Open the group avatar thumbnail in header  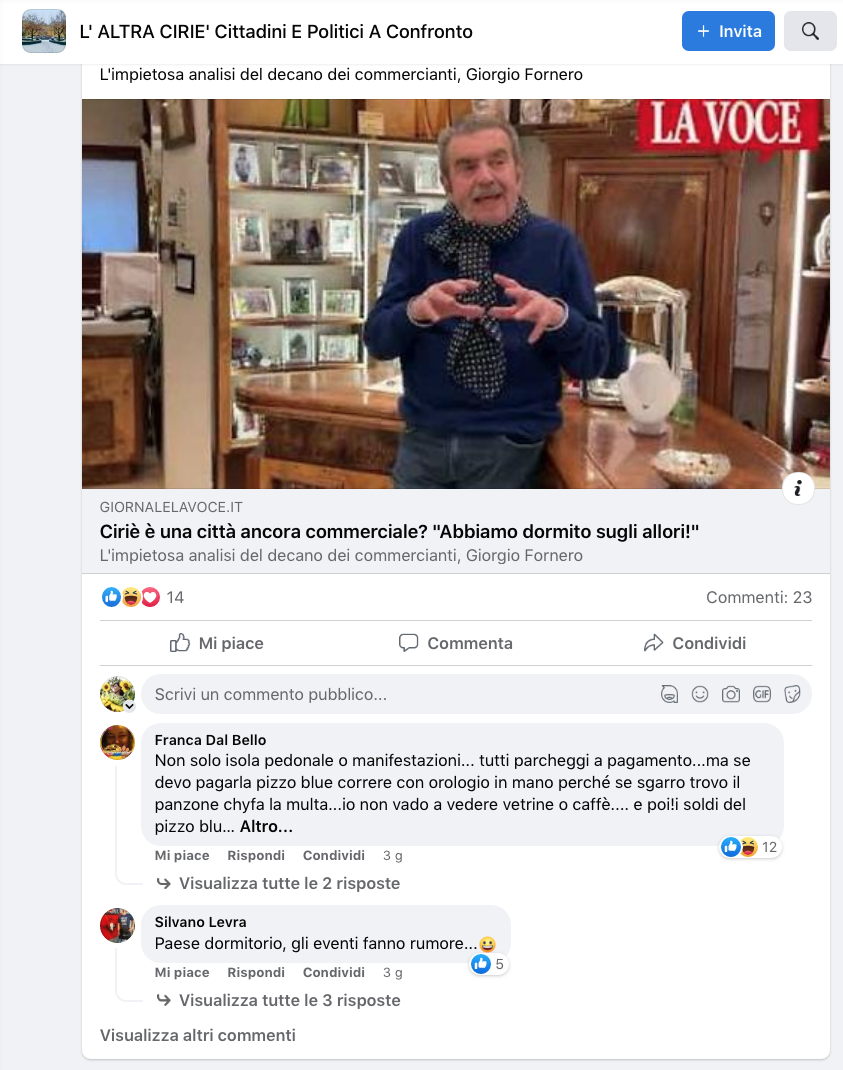[44, 31]
